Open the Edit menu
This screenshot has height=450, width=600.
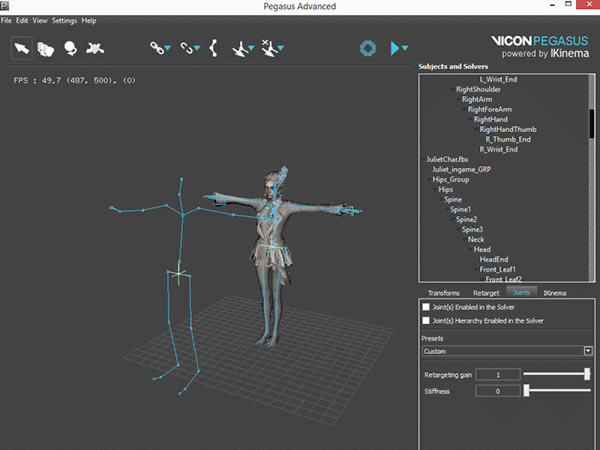click(22, 21)
